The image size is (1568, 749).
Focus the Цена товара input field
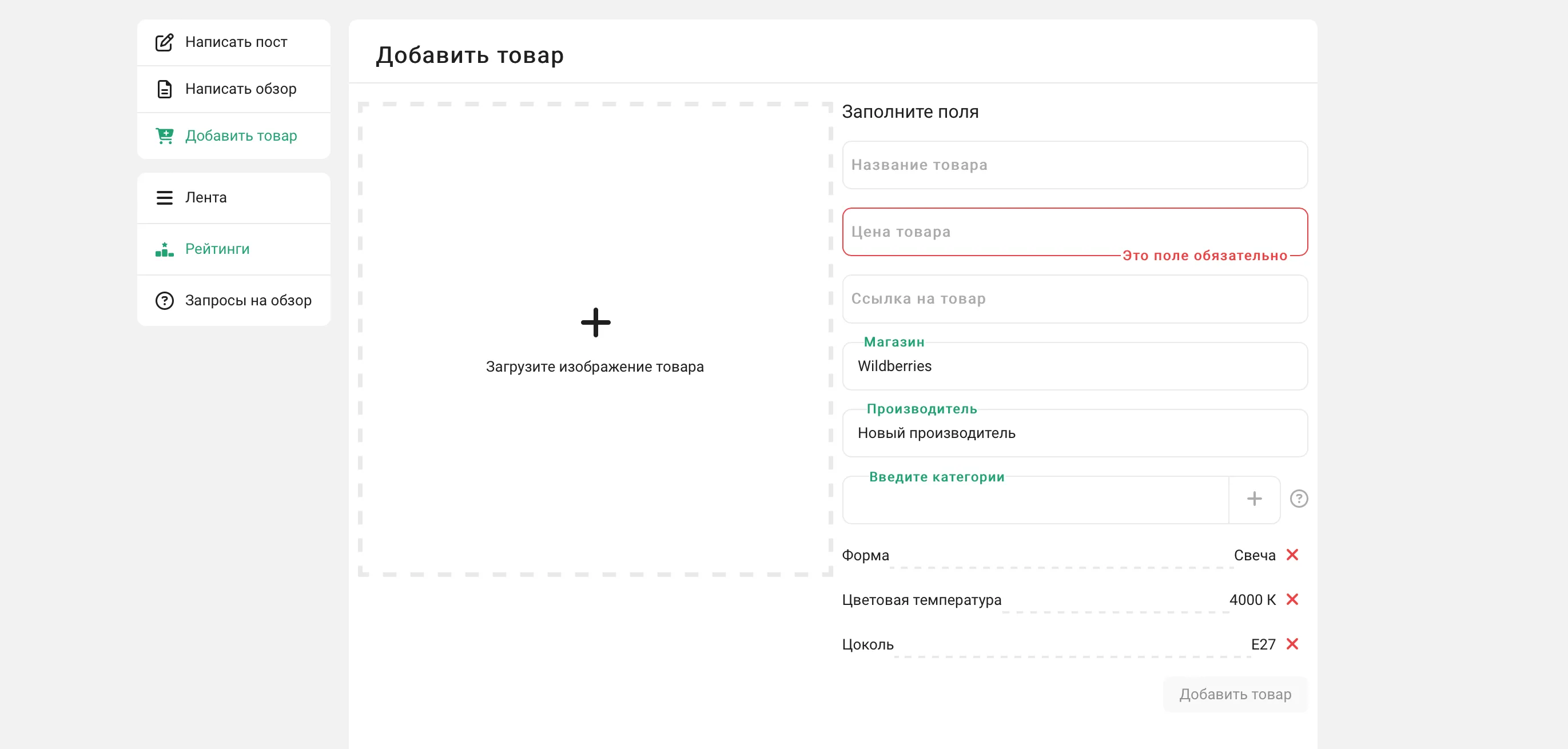coord(1074,232)
